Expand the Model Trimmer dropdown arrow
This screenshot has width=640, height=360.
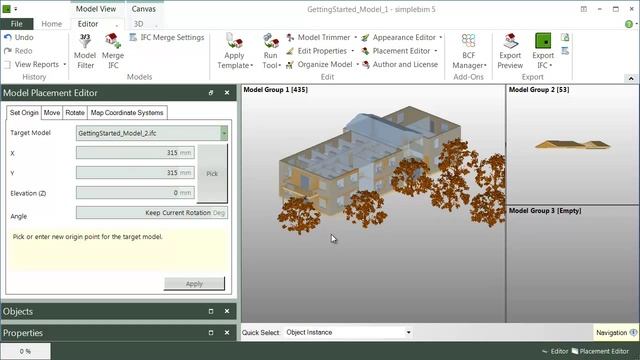[356, 37]
